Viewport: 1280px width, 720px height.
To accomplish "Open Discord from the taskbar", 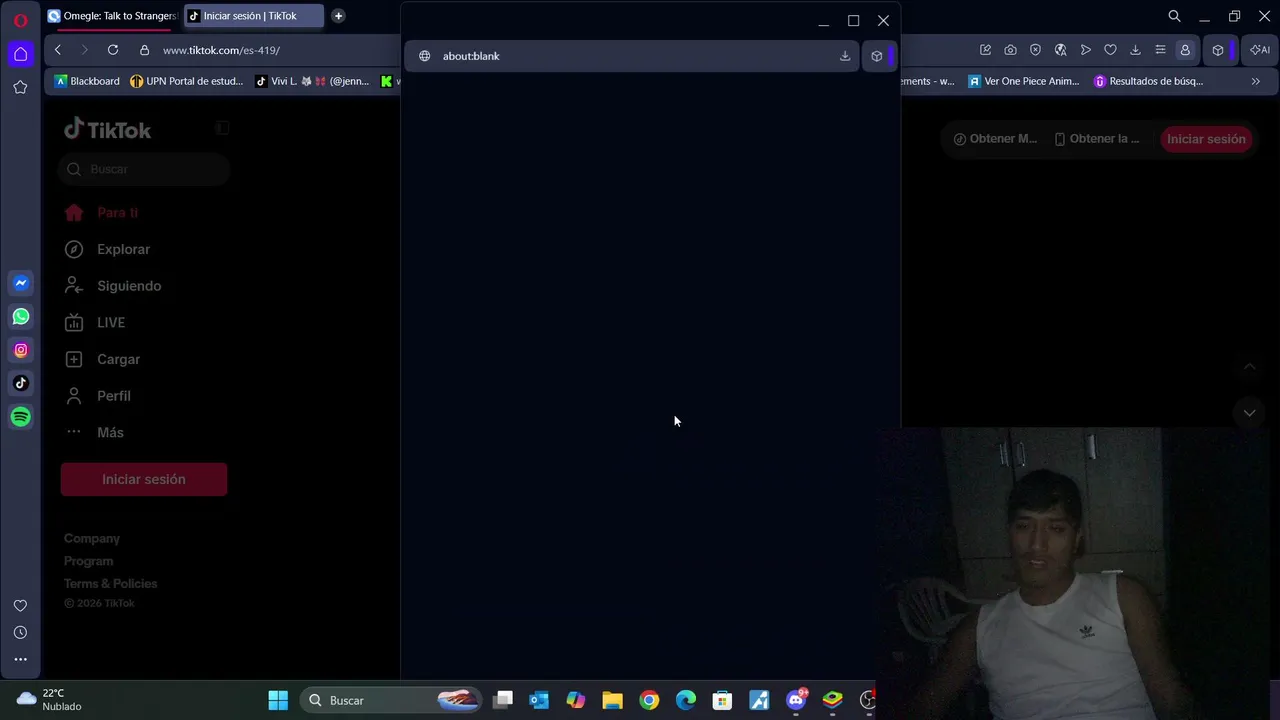I will (796, 700).
